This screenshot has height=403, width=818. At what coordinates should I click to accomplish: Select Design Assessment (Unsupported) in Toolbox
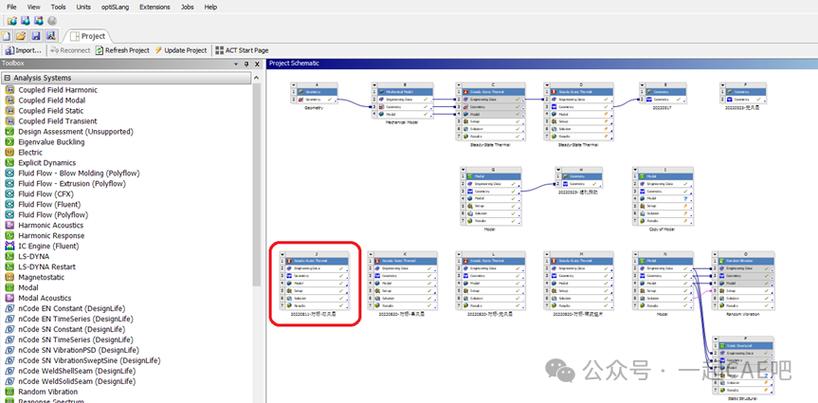tap(76, 132)
